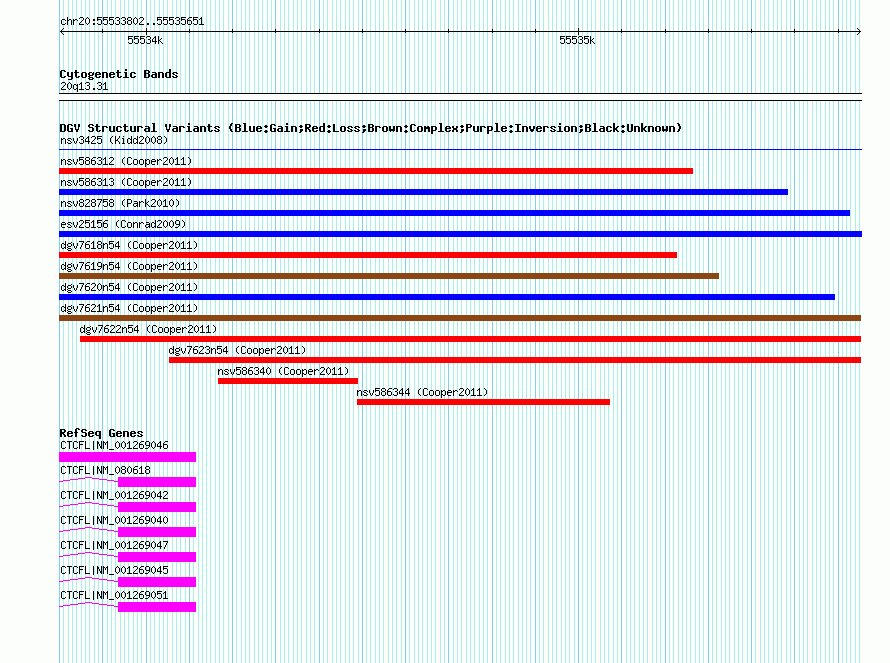Image resolution: width=890 pixels, height=663 pixels.
Task: Open the esv25156 (Conrad2009) label
Action: tap(123, 224)
